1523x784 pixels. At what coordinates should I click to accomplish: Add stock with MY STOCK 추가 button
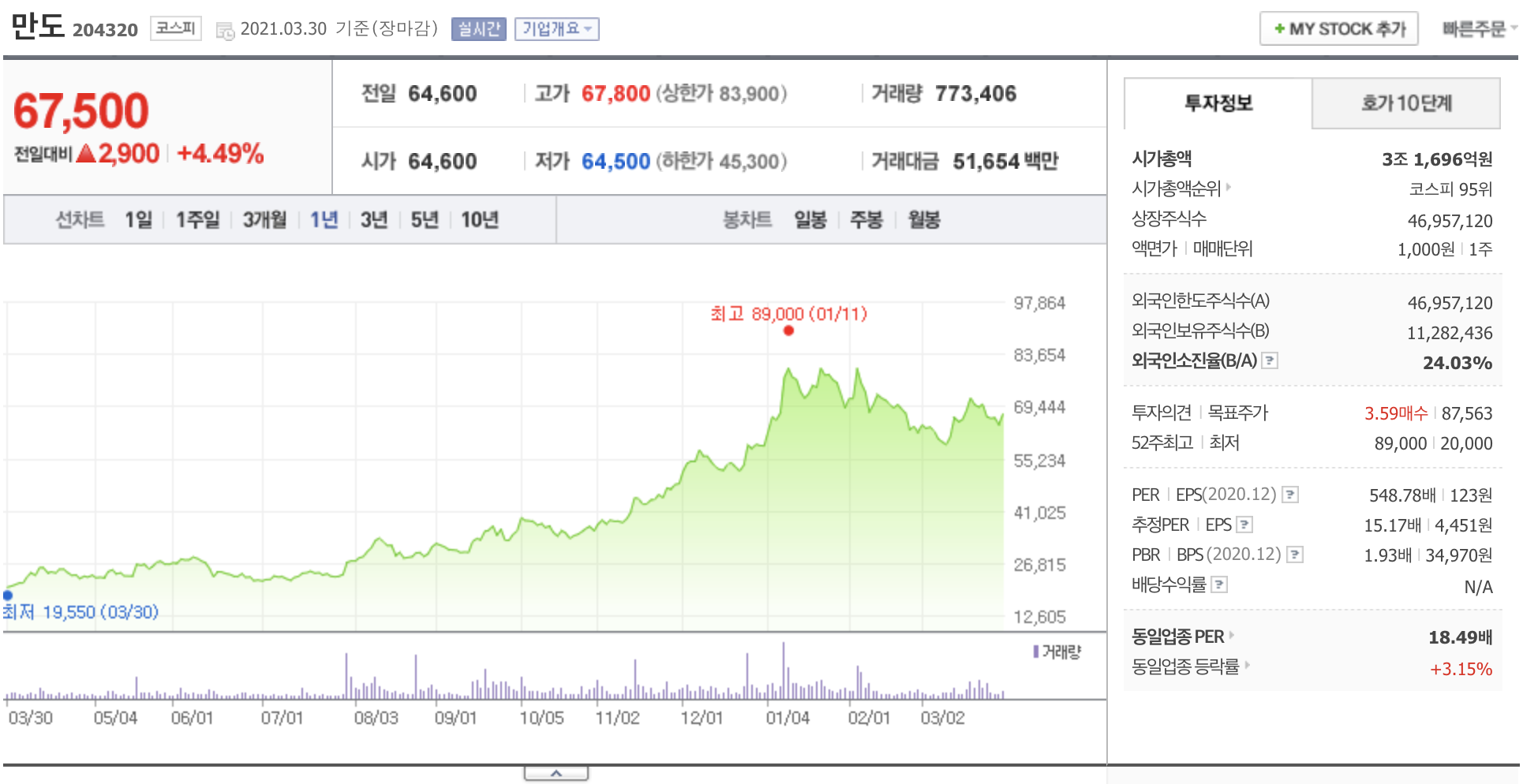[x=1338, y=28]
